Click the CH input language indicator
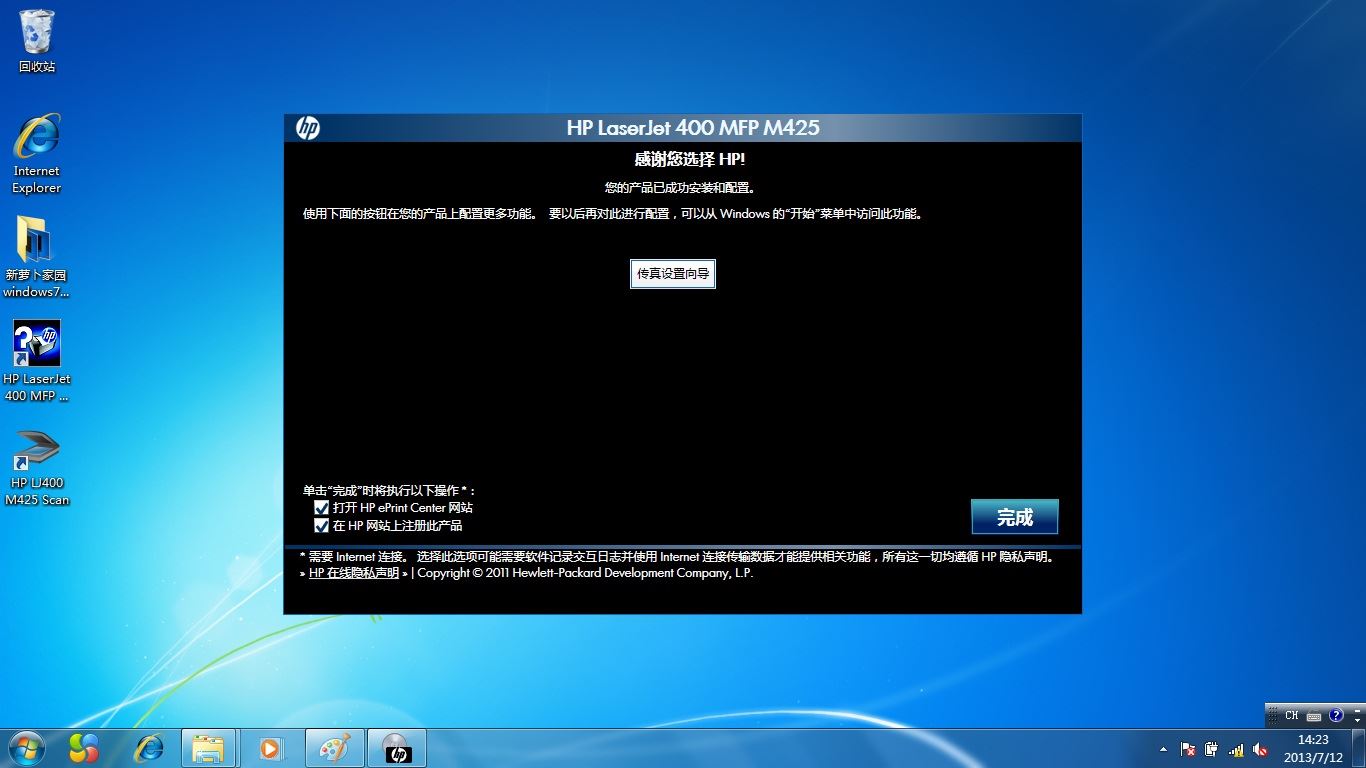The height and width of the screenshot is (768, 1366). coord(1292,716)
